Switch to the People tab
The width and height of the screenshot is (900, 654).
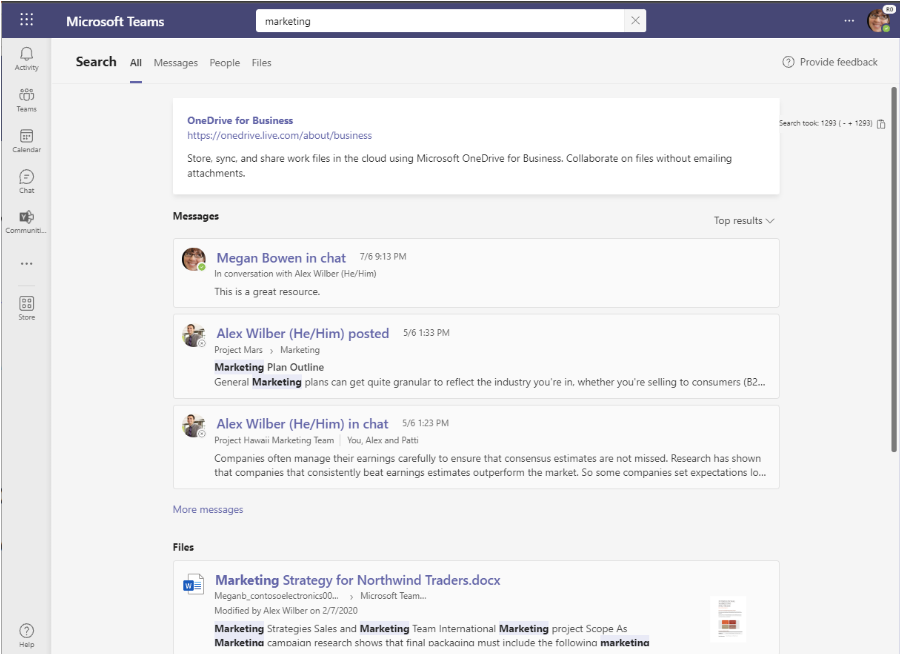coord(224,63)
